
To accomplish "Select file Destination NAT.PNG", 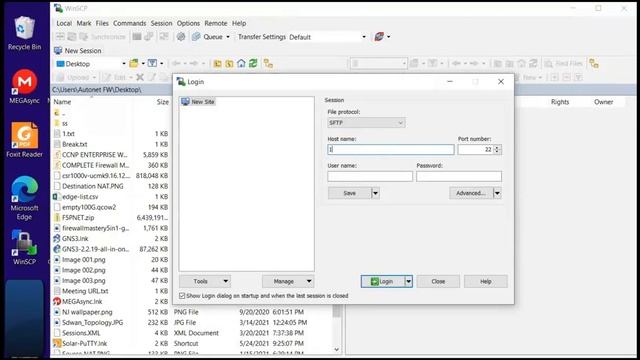I will (x=93, y=186).
